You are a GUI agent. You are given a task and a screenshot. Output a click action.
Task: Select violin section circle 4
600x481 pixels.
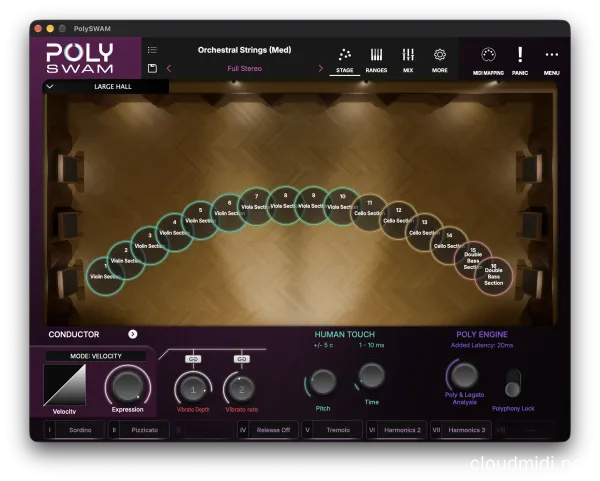(174, 232)
